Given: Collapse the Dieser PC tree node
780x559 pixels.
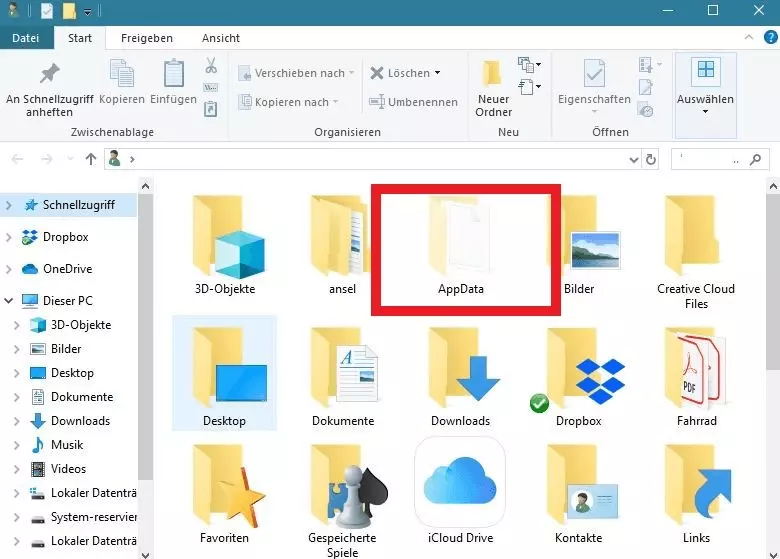Looking at the screenshot, I should click(8, 301).
